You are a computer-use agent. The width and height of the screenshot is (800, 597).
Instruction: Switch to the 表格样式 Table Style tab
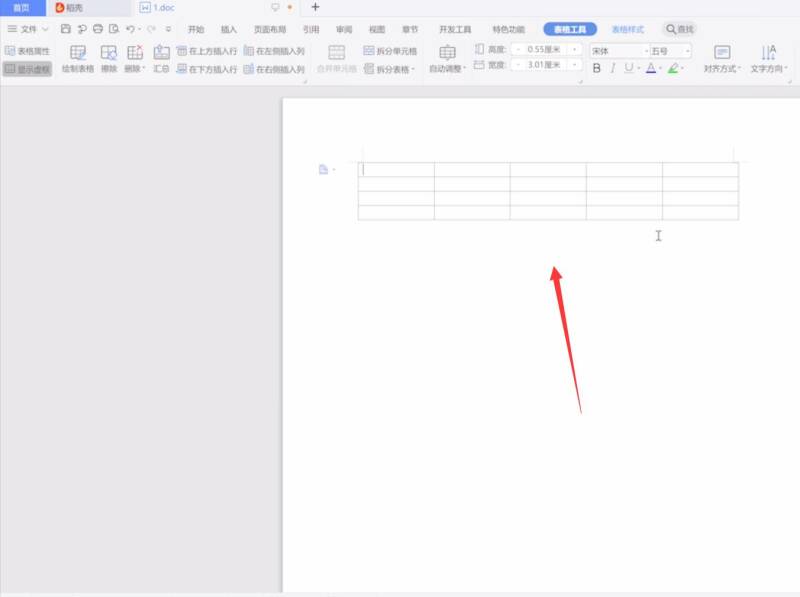tap(628, 29)
